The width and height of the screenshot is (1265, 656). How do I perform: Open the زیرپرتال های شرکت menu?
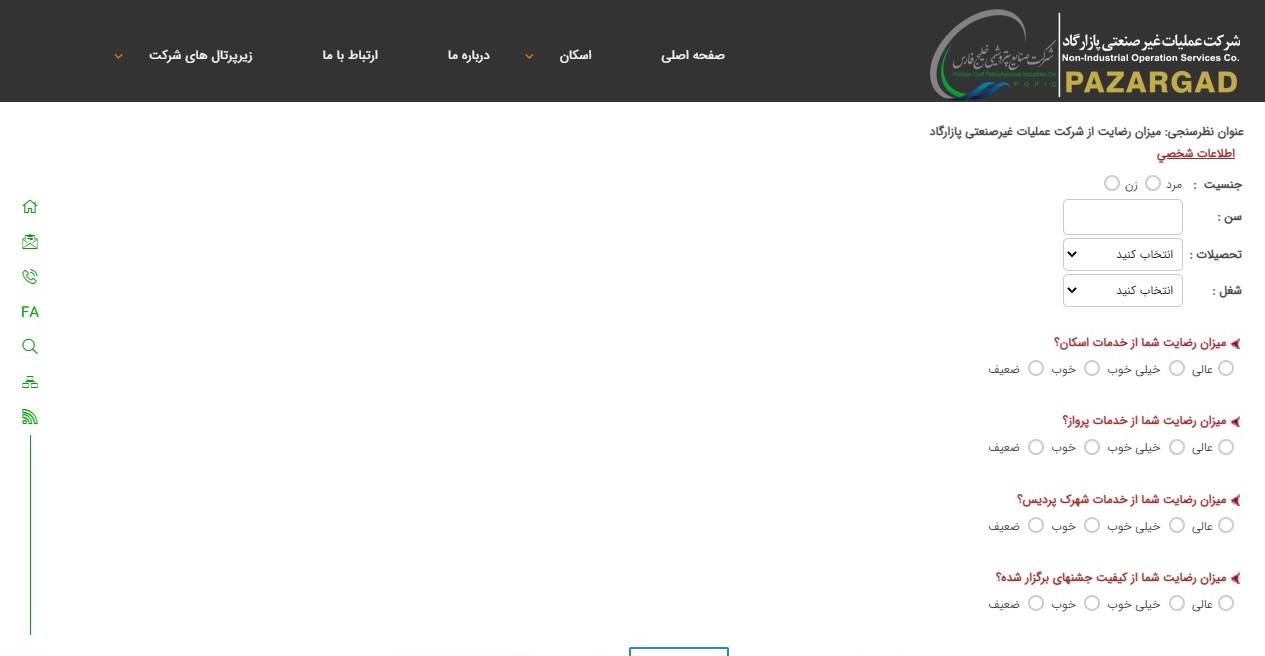tap(201, 55)
